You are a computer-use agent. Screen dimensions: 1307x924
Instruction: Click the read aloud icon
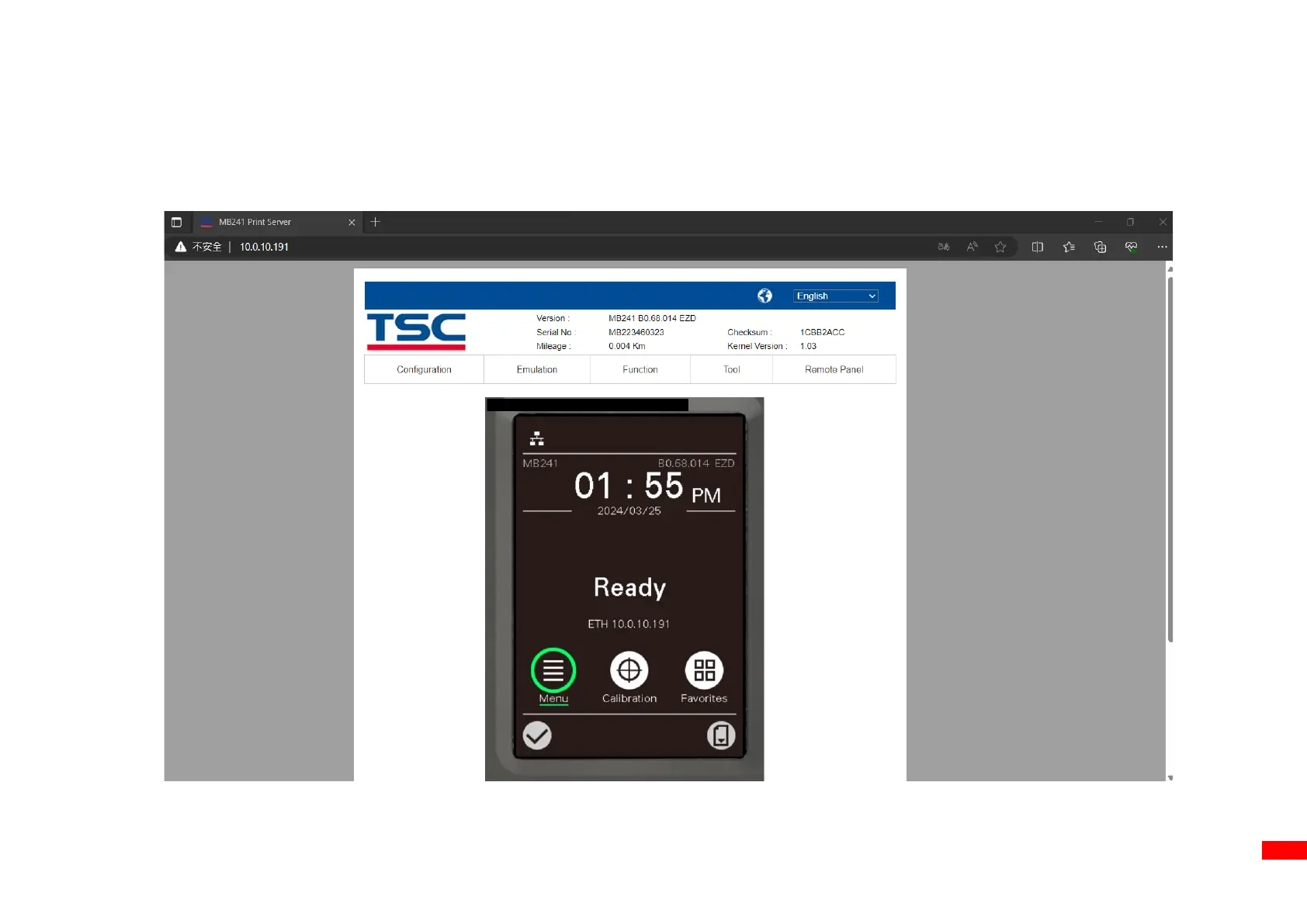(972, 247)
